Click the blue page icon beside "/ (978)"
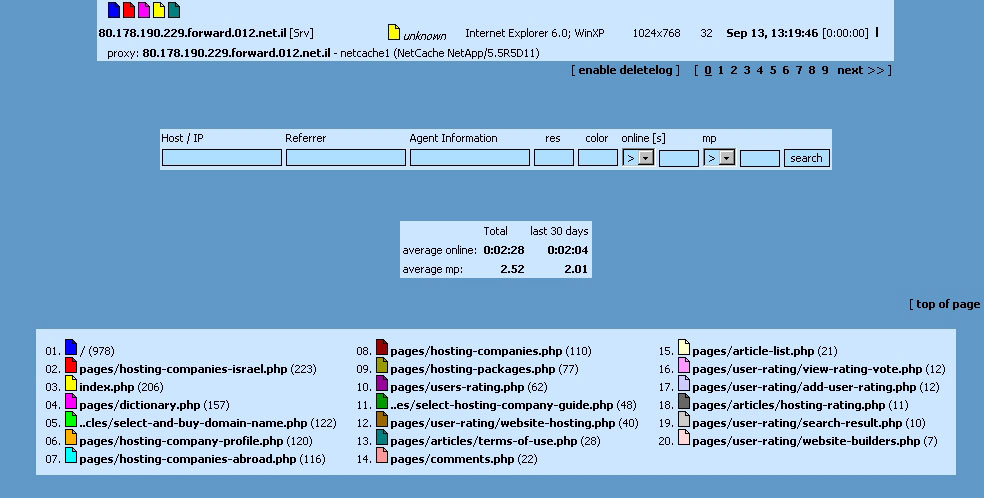 [x=71, y=348]
